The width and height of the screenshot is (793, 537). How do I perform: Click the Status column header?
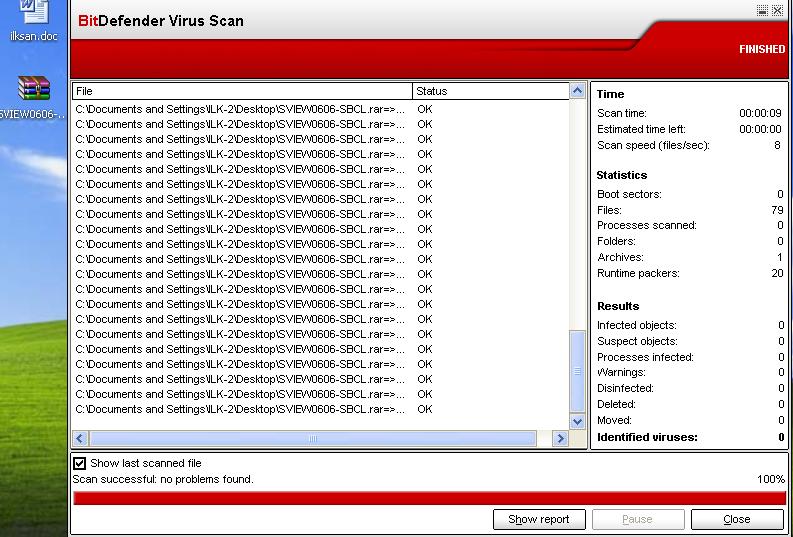point(491,91)
